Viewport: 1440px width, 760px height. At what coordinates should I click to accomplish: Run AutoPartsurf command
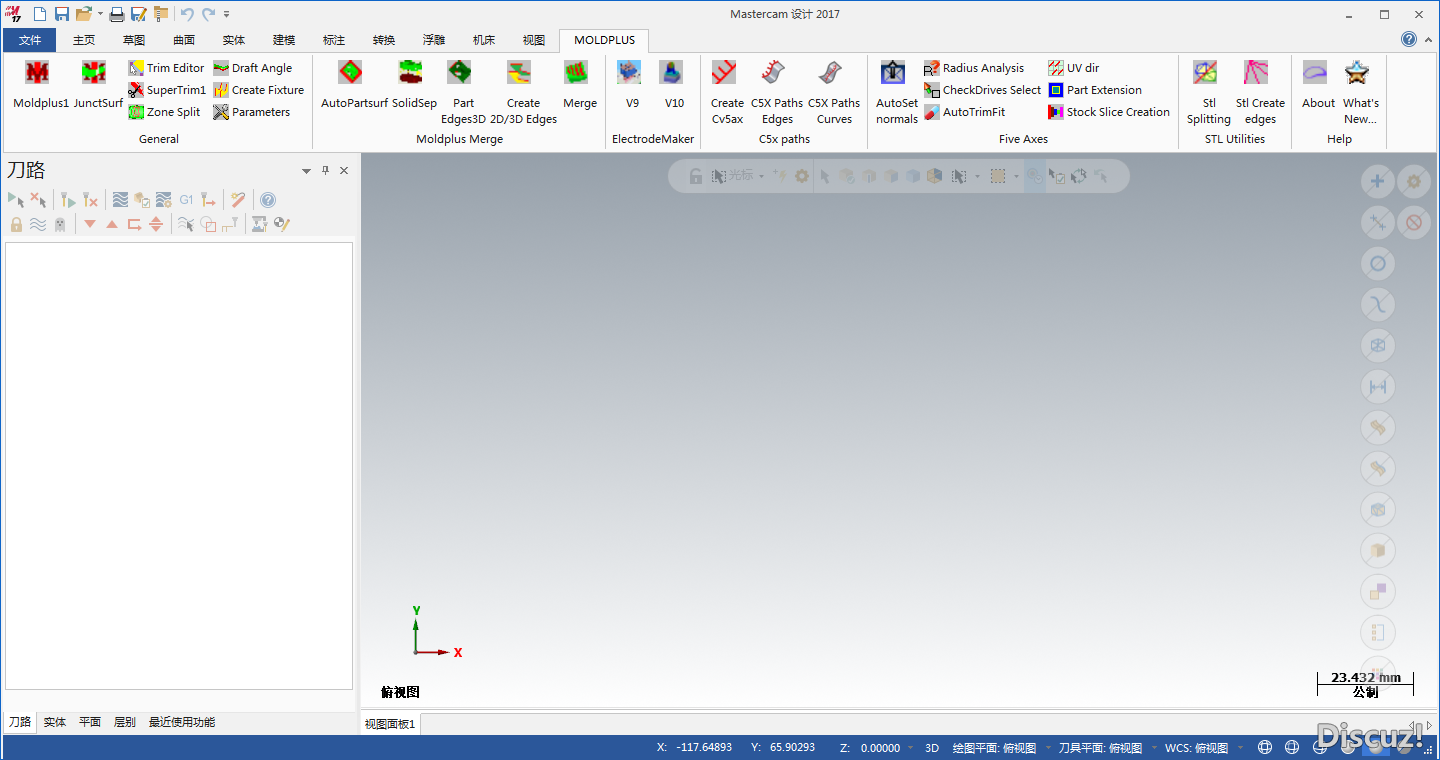coord(354,85)
